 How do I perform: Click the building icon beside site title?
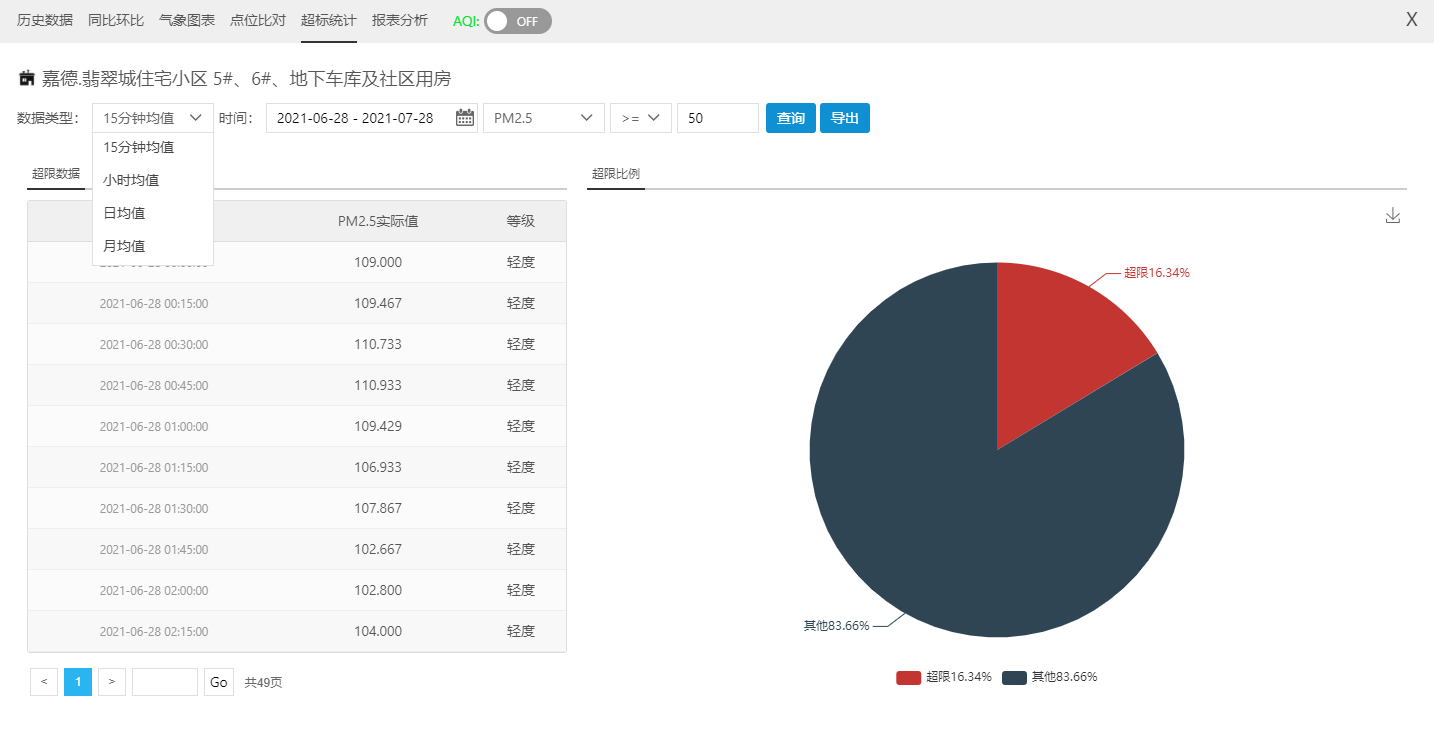[x=27, y=78]
